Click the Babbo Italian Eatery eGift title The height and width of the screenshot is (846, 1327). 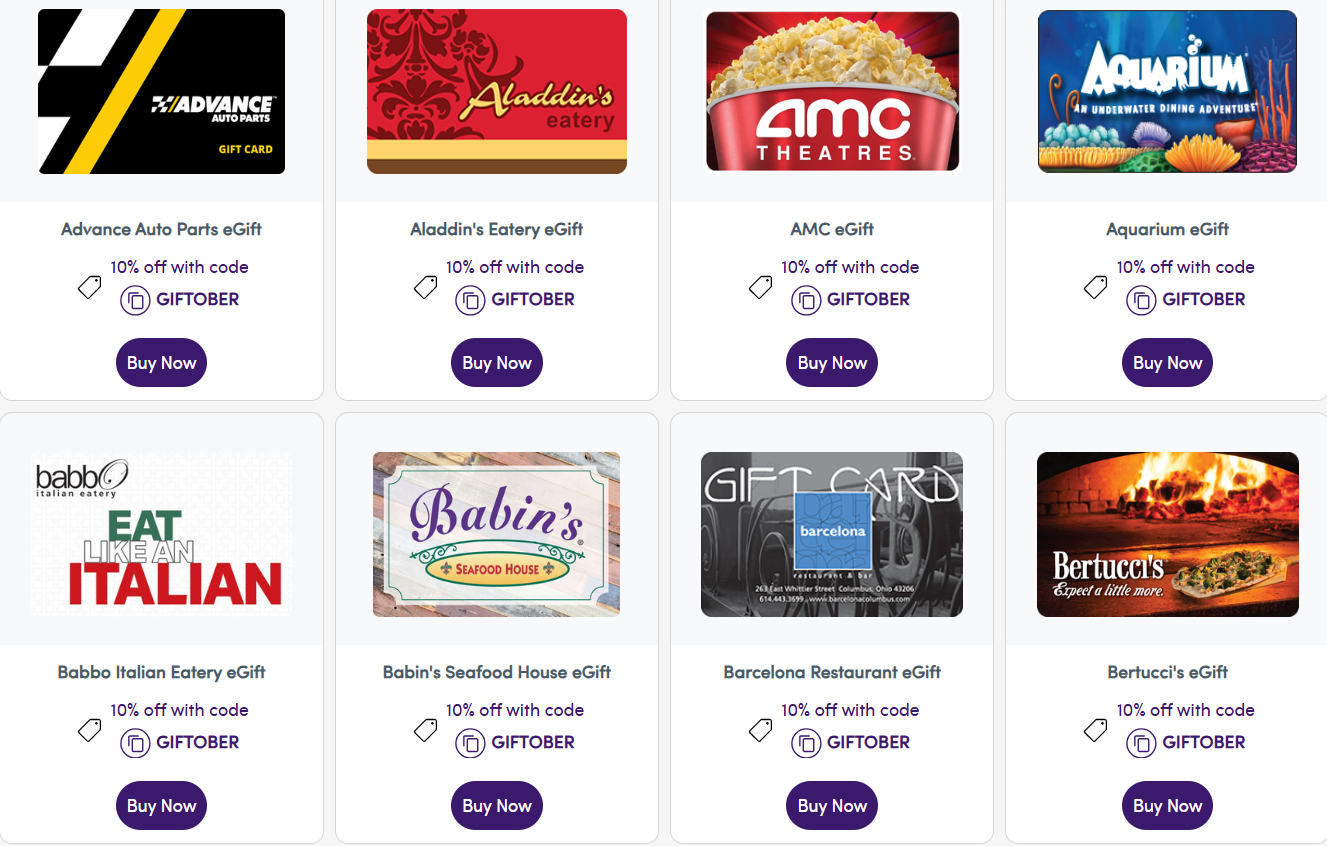161,672
